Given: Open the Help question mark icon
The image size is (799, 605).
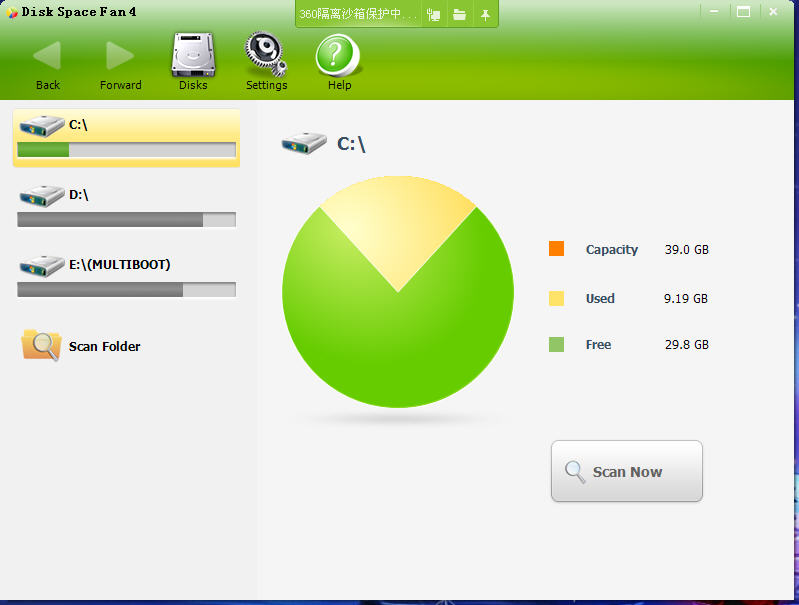Looking at the screenshot, I should pos(337,55).
